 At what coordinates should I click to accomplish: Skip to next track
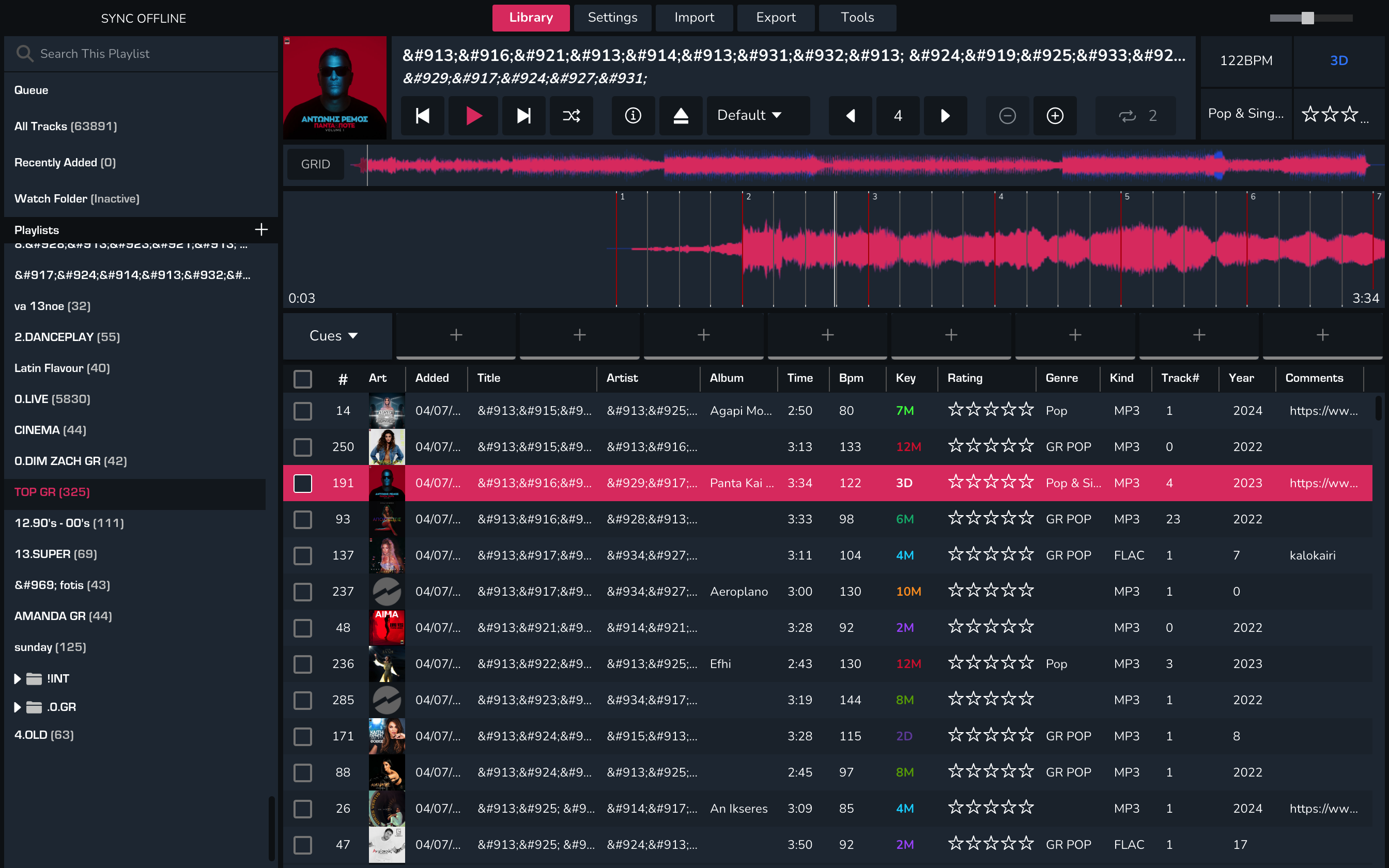[523, 115]
